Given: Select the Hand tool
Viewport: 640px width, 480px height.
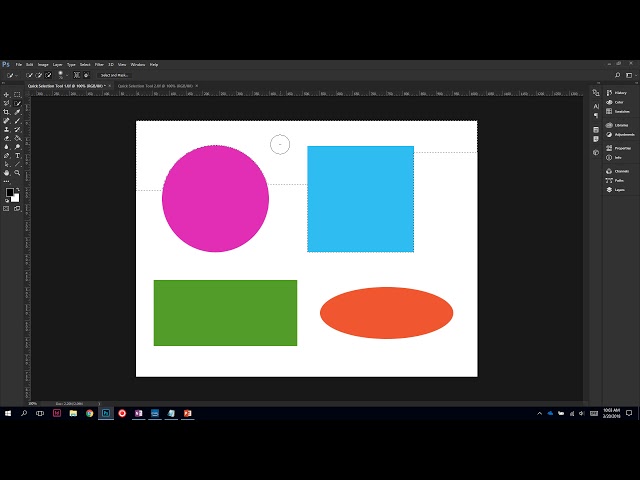Looking at the screenshot, I should pyautogui.click(x=7, y=173).
